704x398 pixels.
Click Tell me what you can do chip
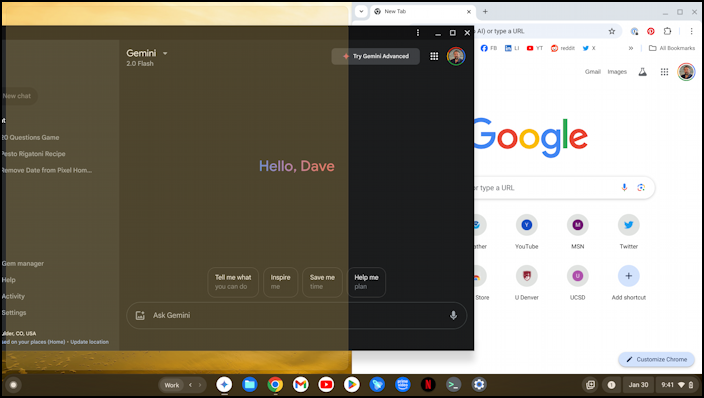pyautogui.click(x=233, y=282)
